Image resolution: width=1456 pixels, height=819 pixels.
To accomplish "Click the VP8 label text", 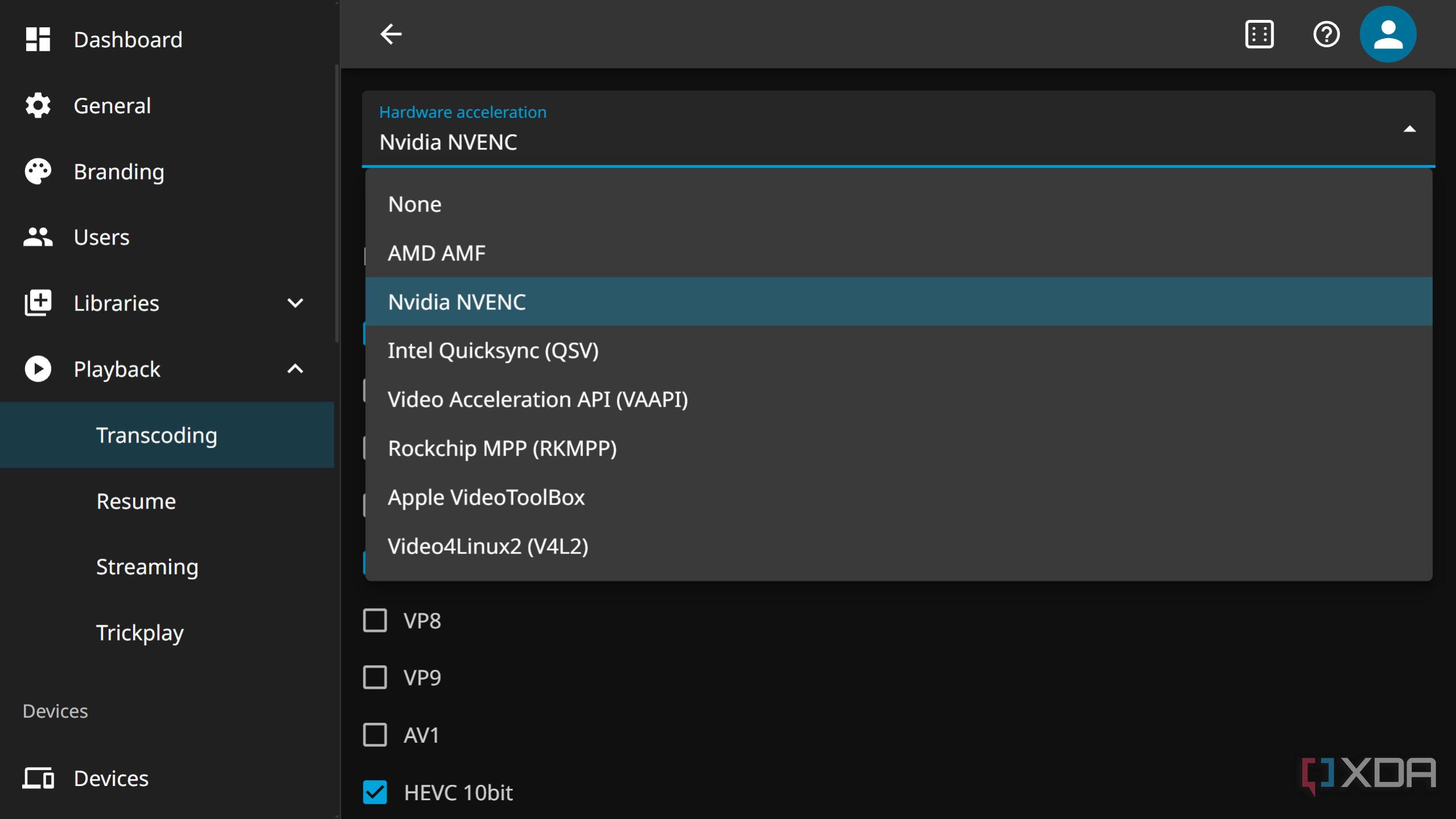I will [x=422, y=621].
